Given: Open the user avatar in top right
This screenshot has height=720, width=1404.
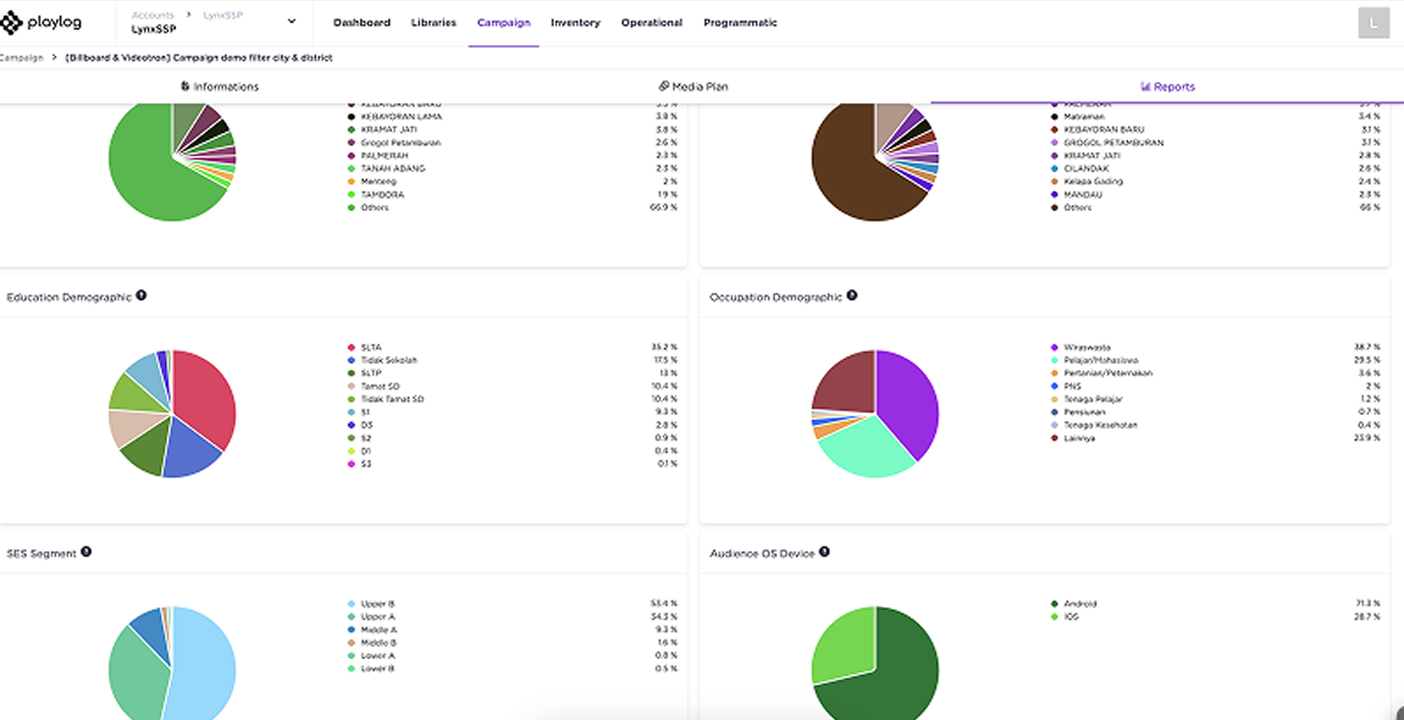Looking at the screenshot, I should (1373, 23).
